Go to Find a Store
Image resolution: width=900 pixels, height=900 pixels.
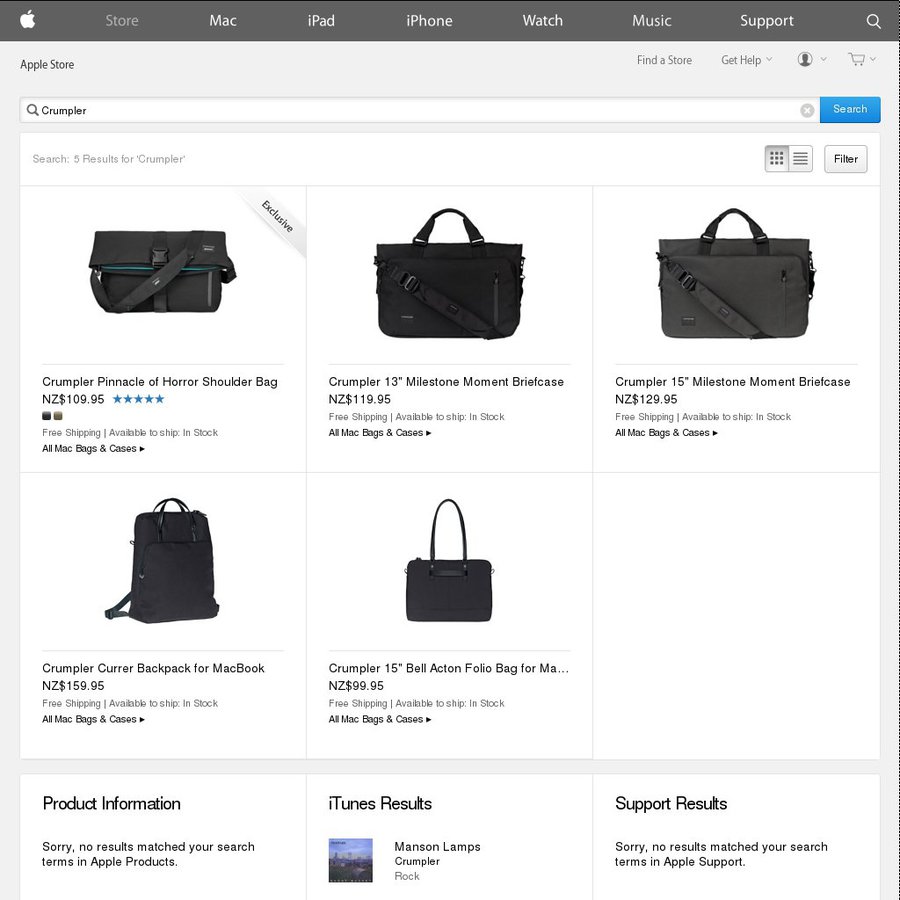coord(664,60)
